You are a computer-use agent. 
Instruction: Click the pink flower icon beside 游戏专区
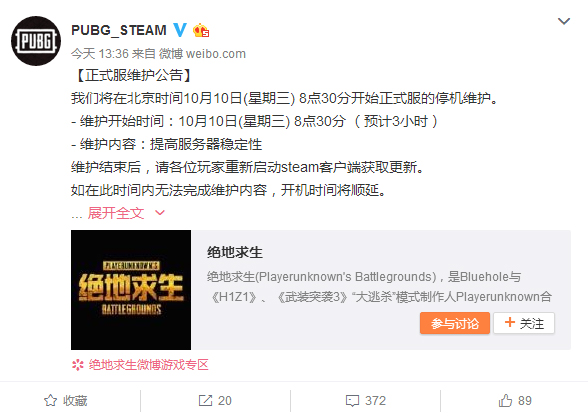point(78,365)
